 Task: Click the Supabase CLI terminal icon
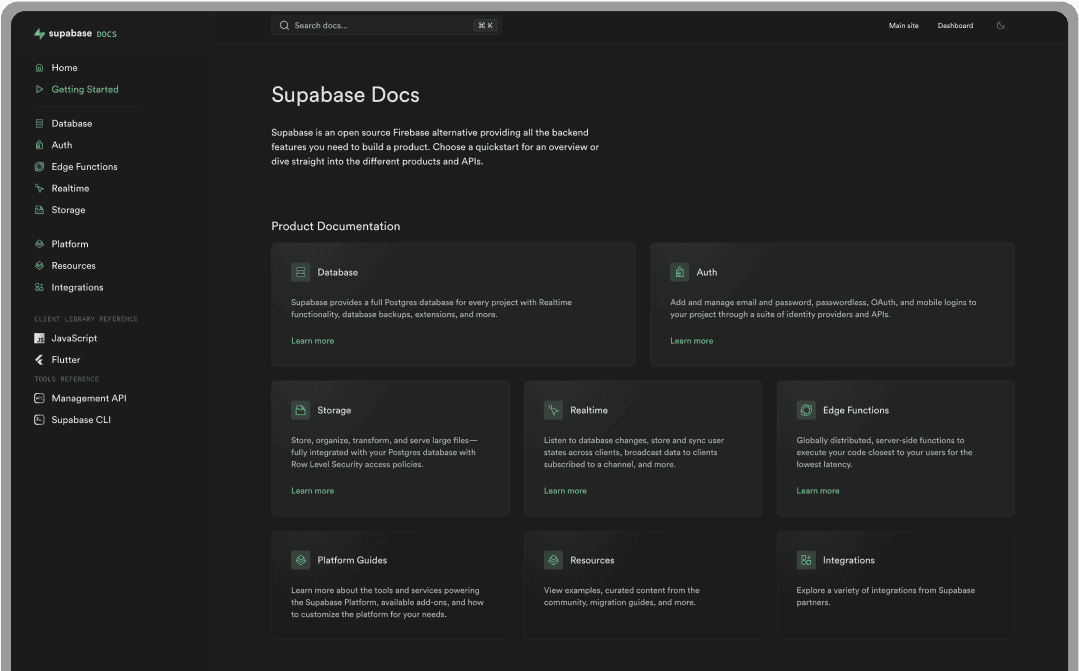(x=39, y=420)
